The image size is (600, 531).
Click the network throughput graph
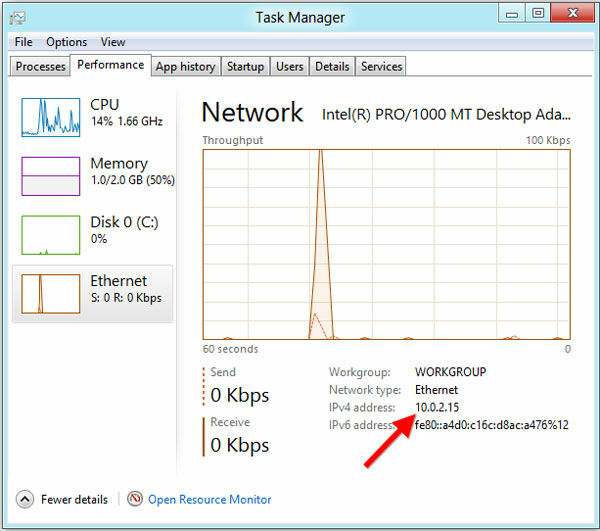coord(386,244)
